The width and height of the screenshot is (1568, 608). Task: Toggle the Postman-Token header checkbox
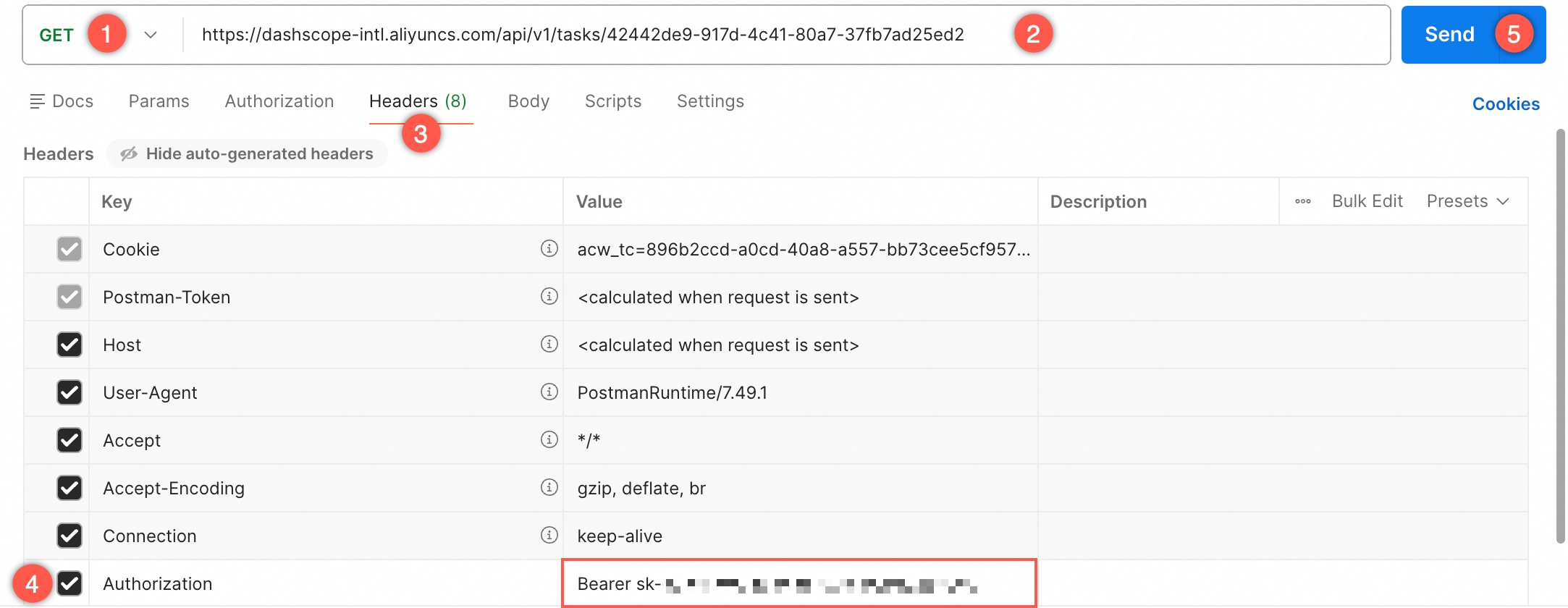click(69, 297)
